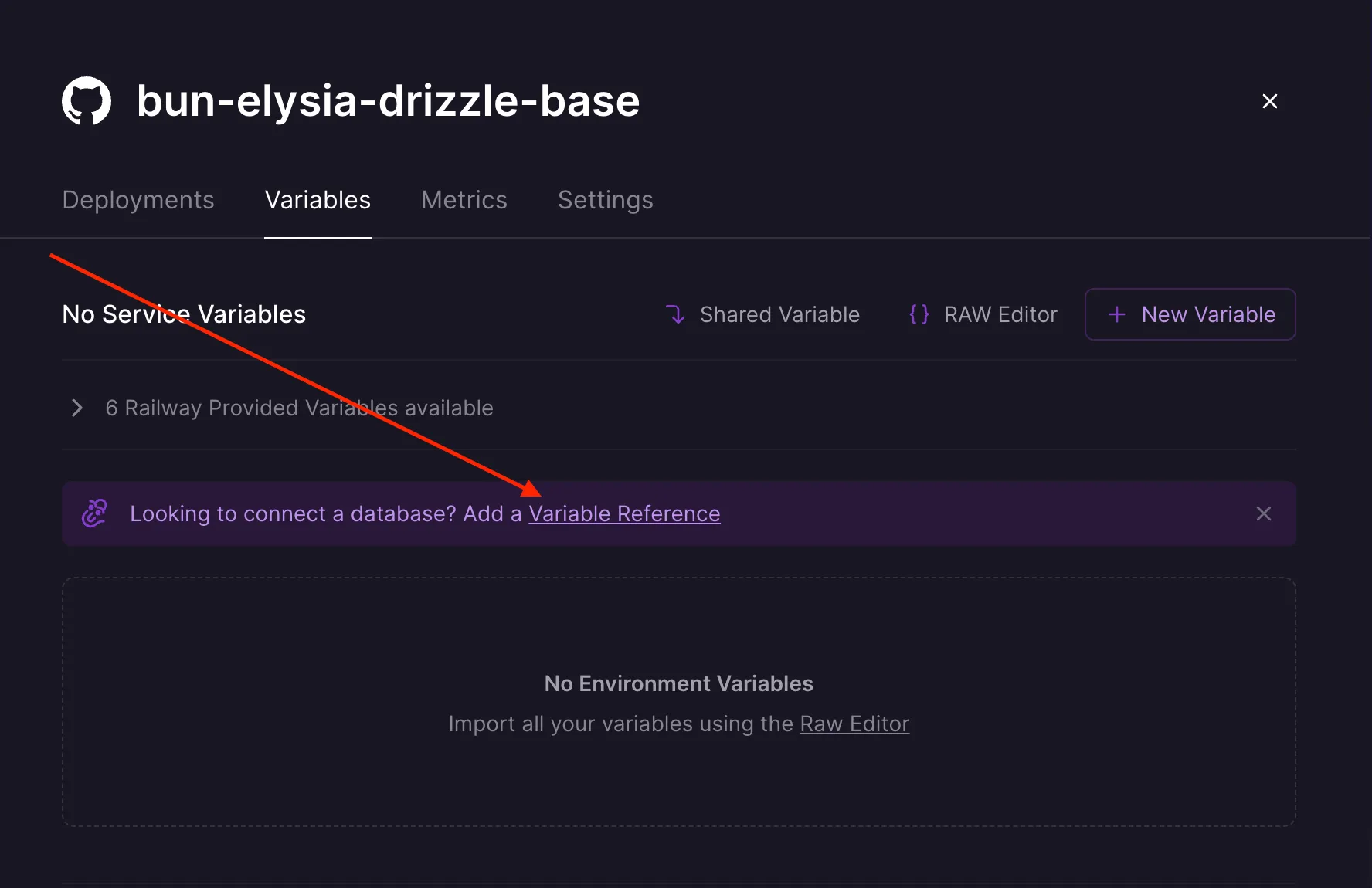Click the curly braces RAW Editor icon
Image resolution: width=1372 pixels, height=888 pixels.
(x=919, y=314)
